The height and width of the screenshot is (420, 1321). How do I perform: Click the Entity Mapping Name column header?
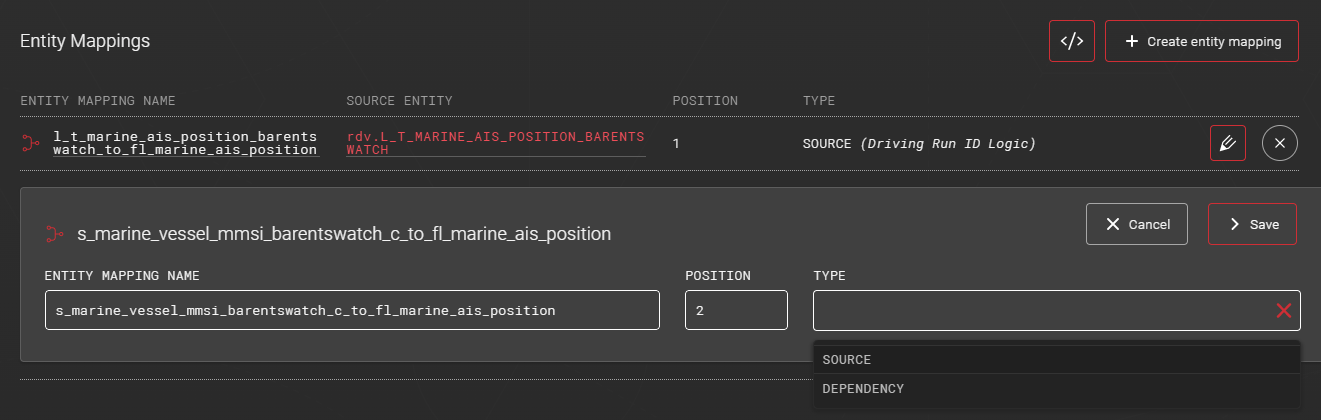coord(98,101)
